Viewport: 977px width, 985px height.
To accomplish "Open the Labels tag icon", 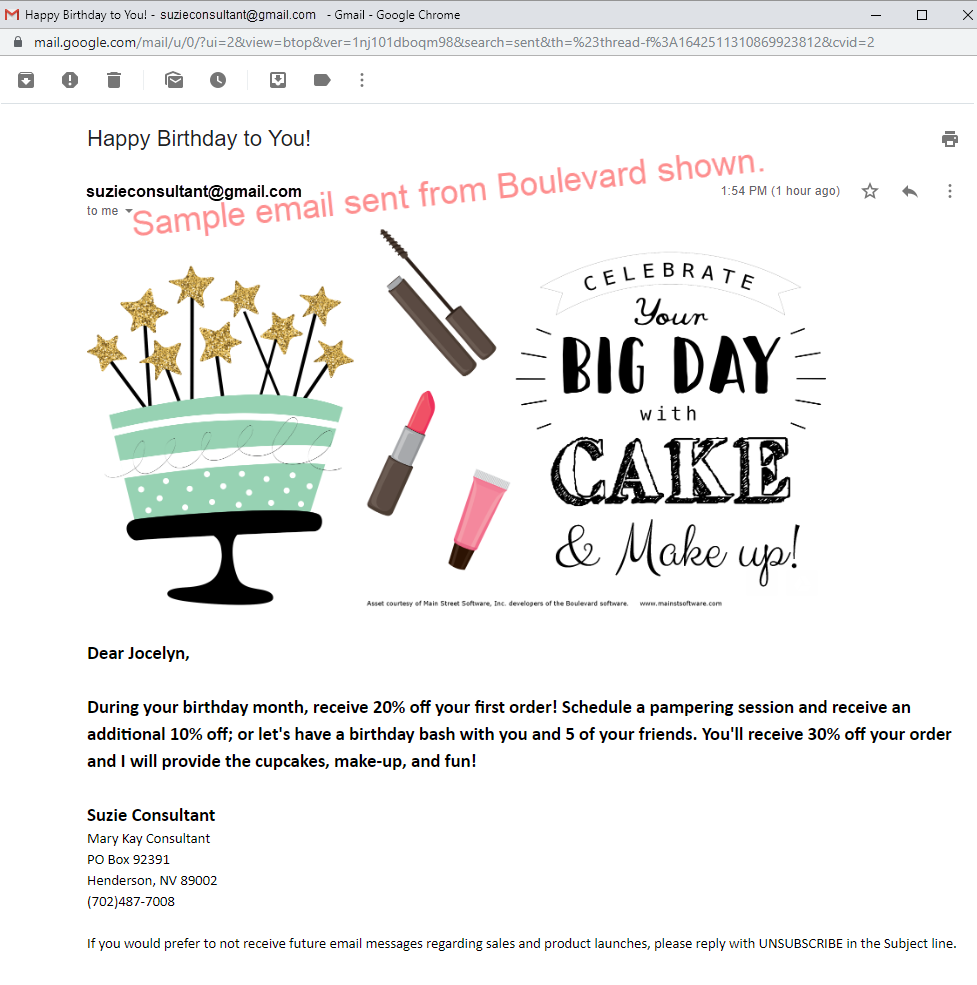I will tap(322, 80).
